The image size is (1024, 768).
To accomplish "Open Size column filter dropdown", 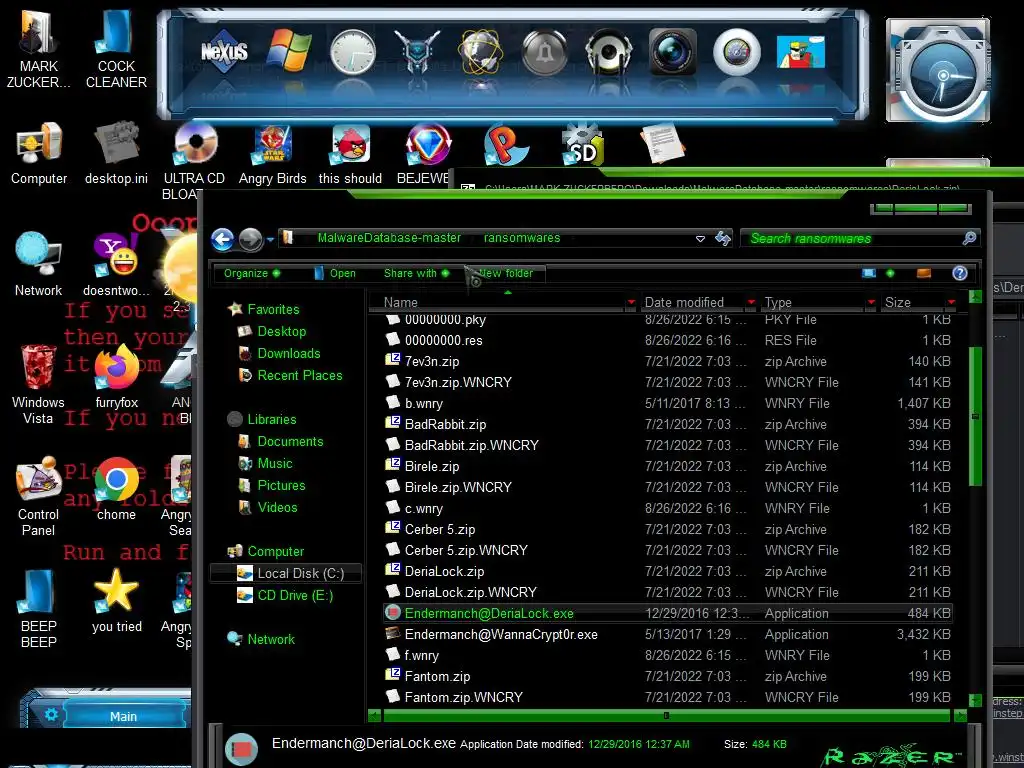I will pyautogui.click(x=952, y=302).
